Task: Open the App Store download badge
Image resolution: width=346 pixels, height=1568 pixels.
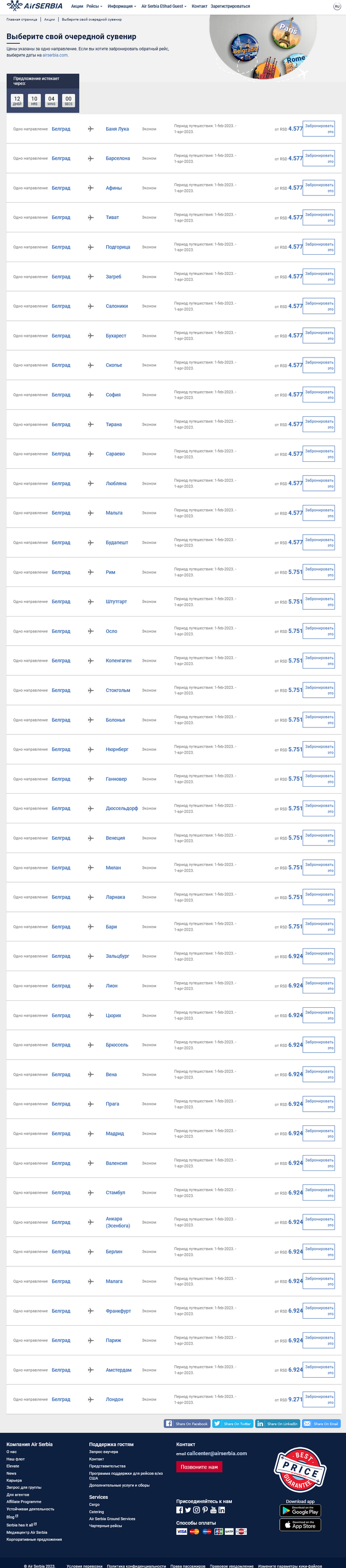Action: tap(300, 1525)
